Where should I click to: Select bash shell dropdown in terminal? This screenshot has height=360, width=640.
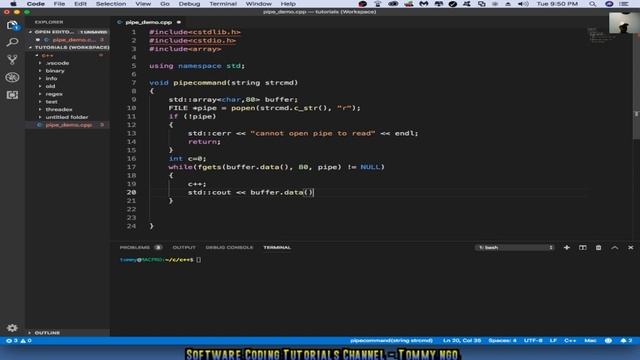(x=515, y=247)
